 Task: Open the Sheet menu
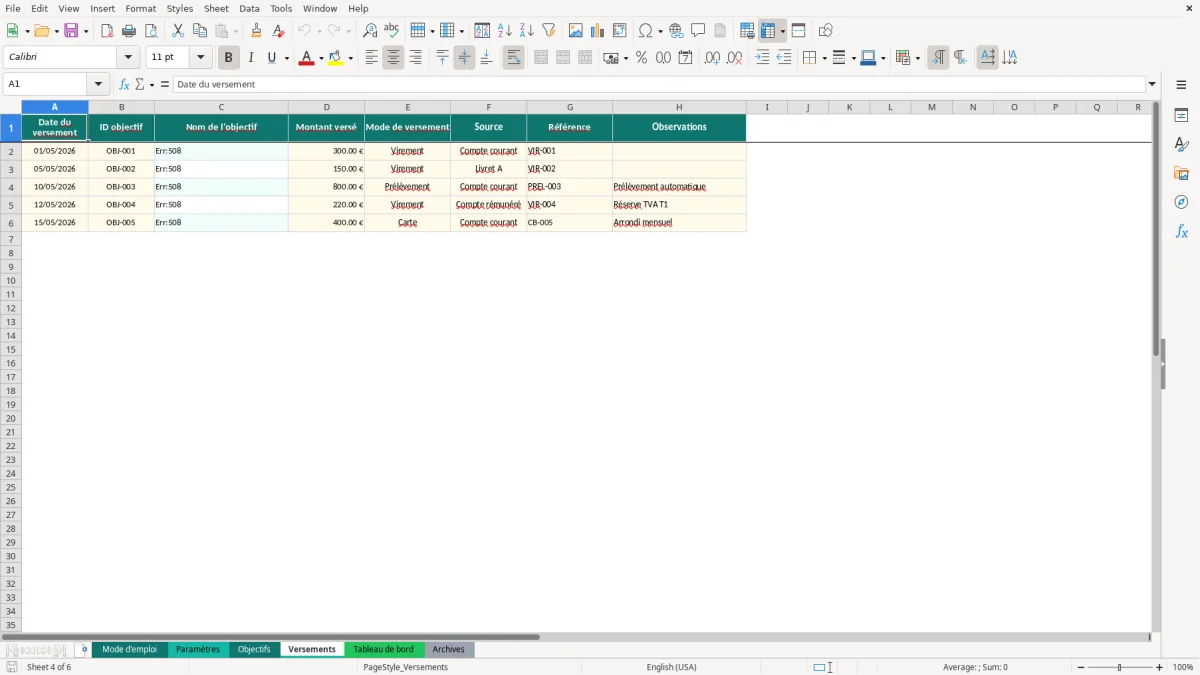217,8
